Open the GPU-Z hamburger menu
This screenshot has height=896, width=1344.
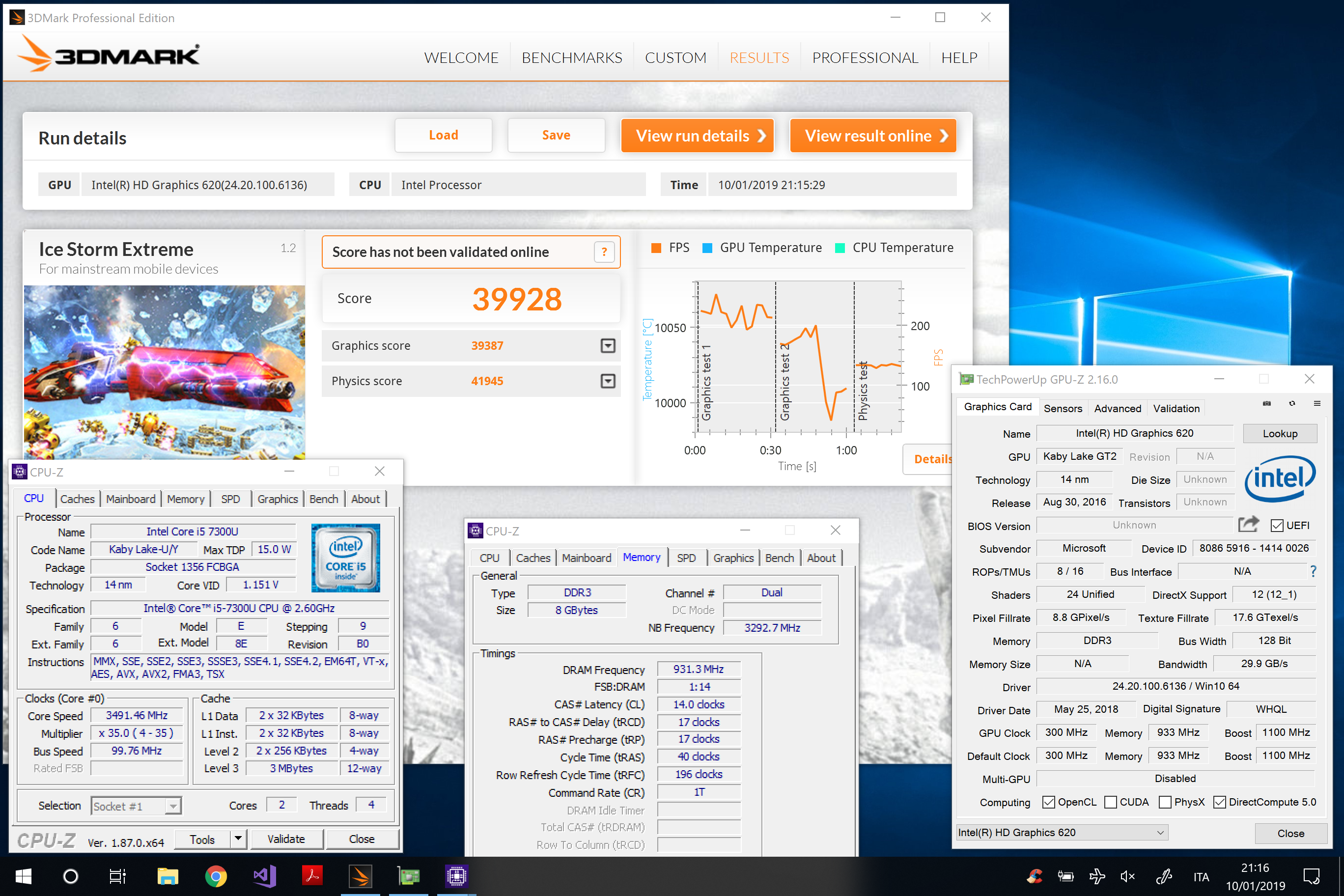1317,403
